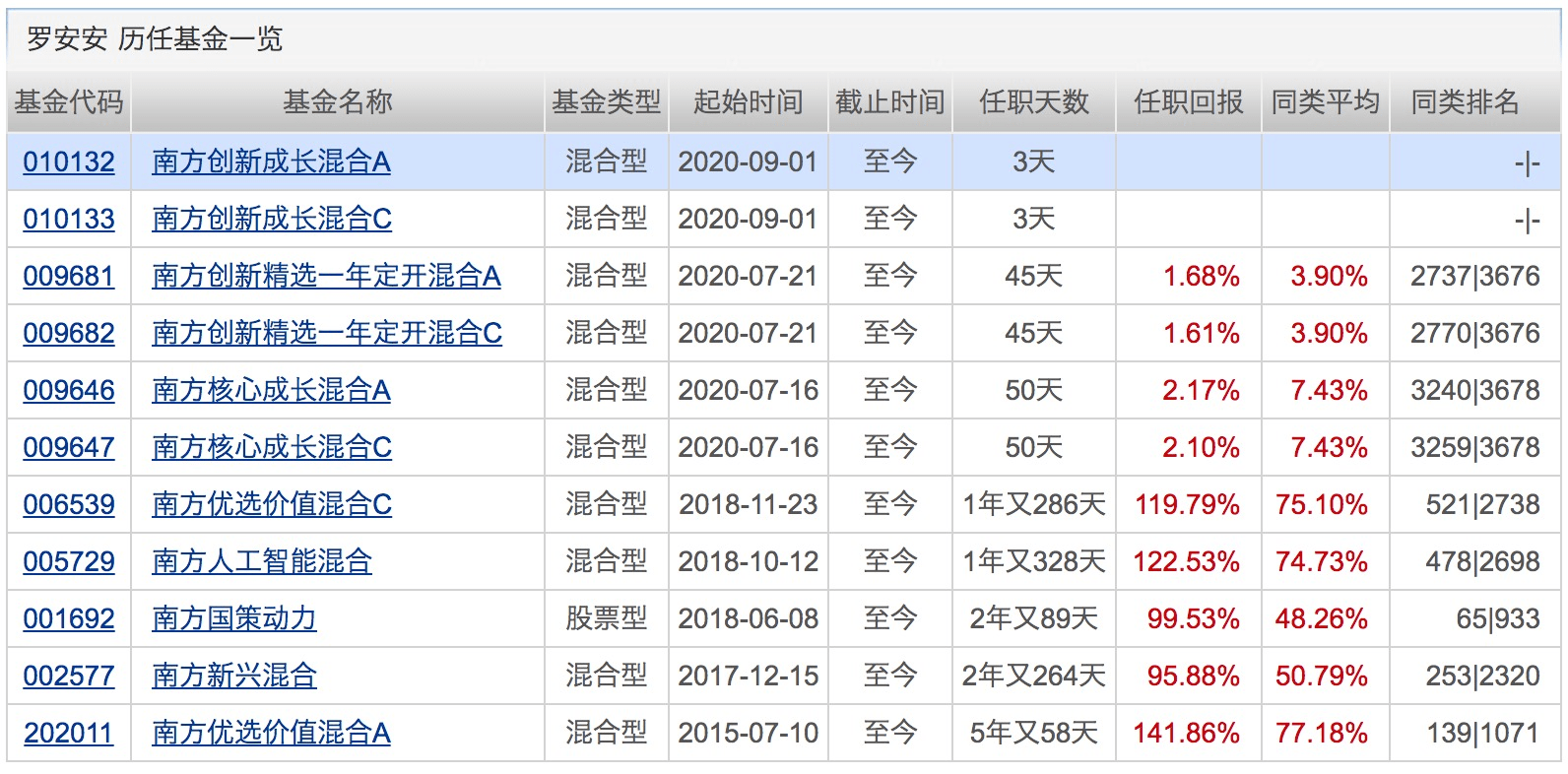
Task: Select tenure cell 1年又286天
Action: pyautogui.click(x=1034, y=504)
